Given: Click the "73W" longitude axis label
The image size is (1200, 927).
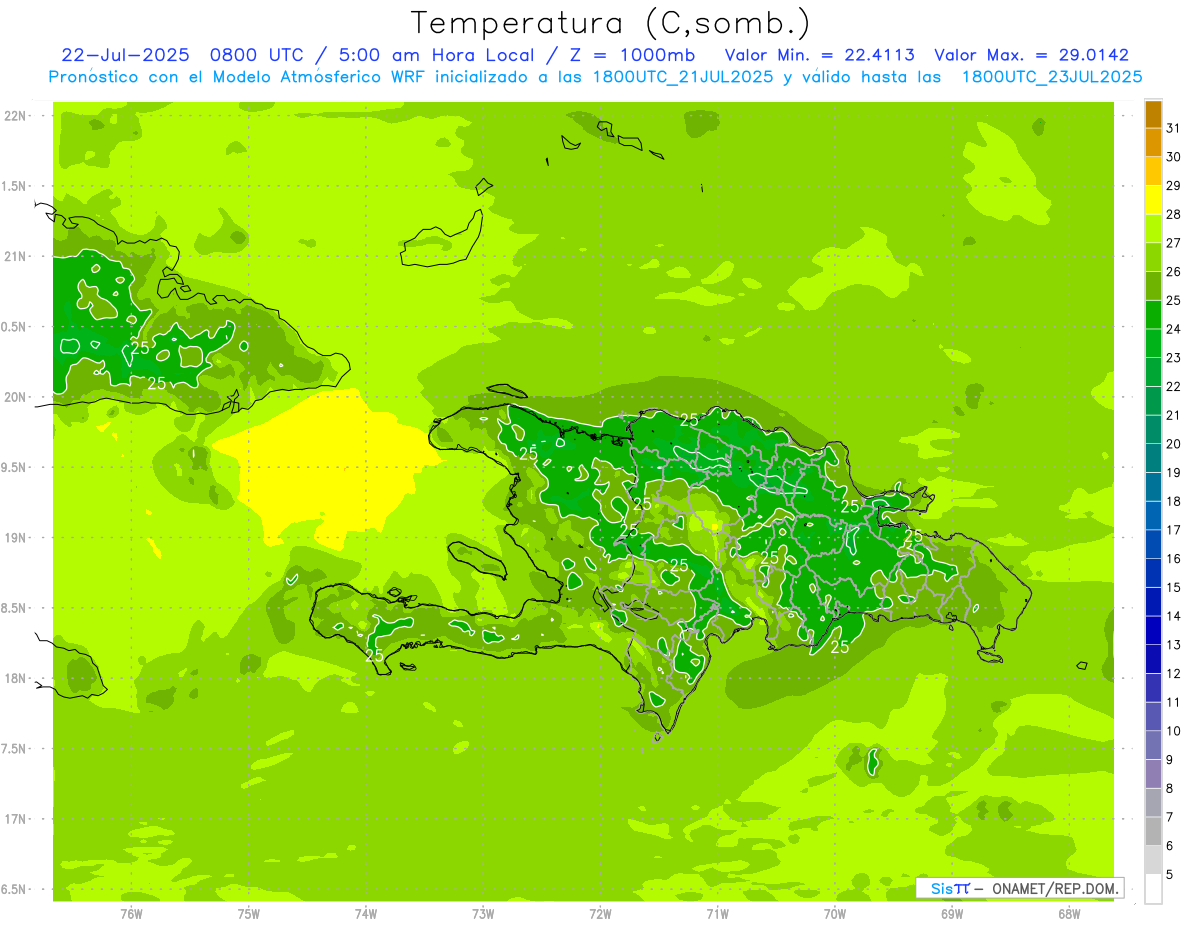Looking at the screenshot, I should 483,914.
